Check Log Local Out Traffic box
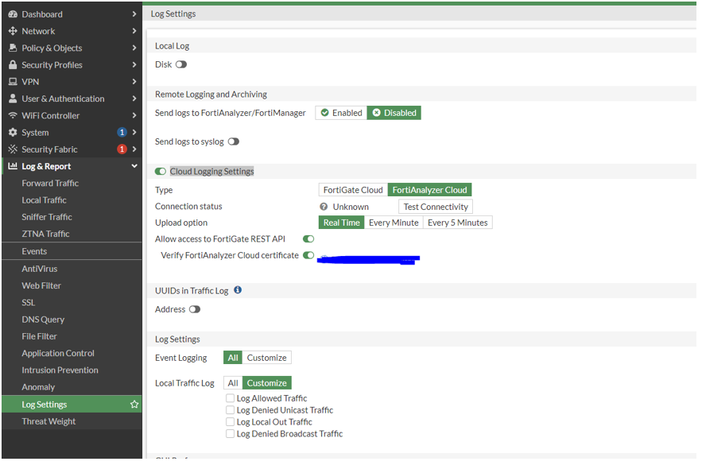This screenshot has height=465, width=702. click(230, 422)
